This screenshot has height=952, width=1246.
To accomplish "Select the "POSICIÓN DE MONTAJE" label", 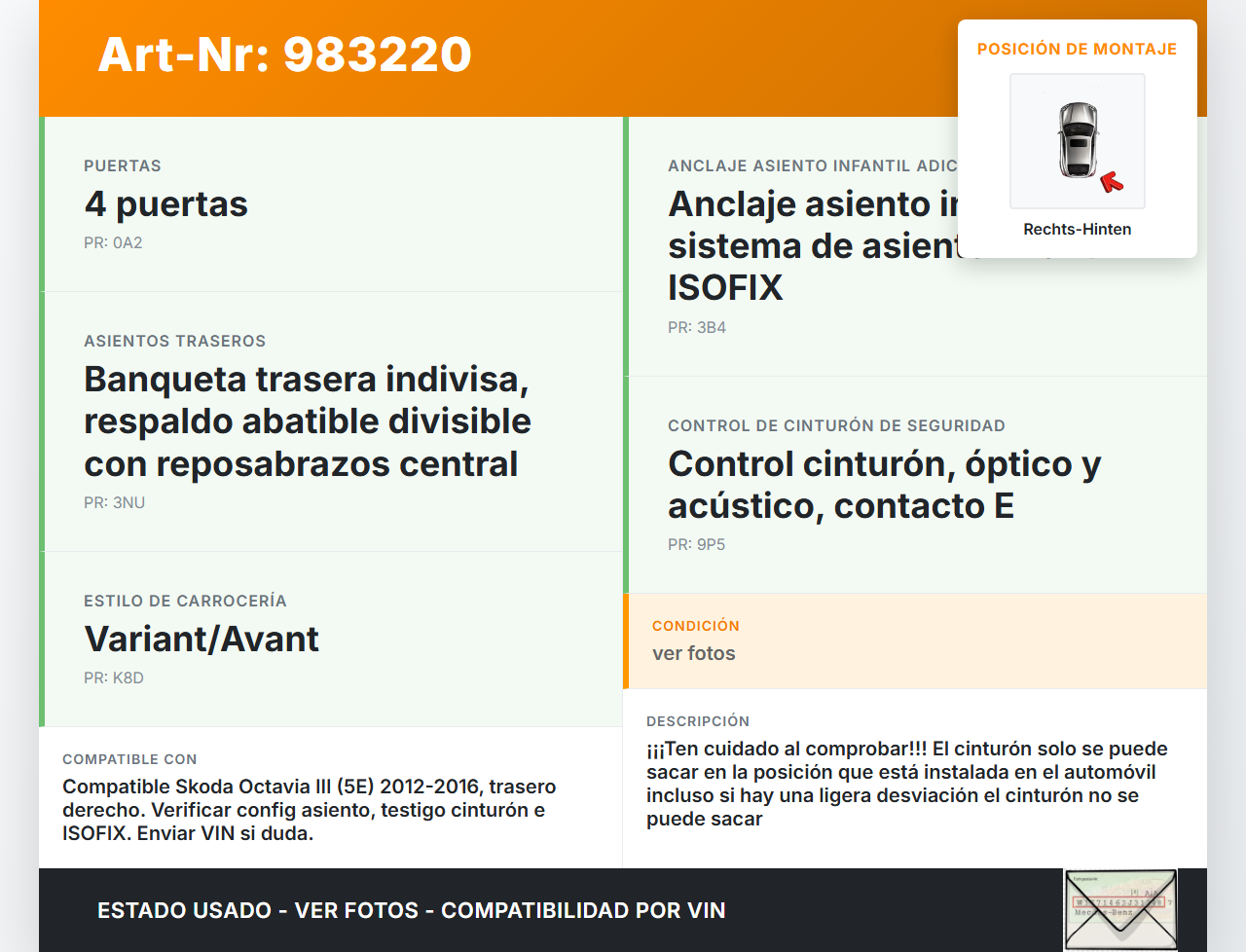I will tap(1078, 49).
